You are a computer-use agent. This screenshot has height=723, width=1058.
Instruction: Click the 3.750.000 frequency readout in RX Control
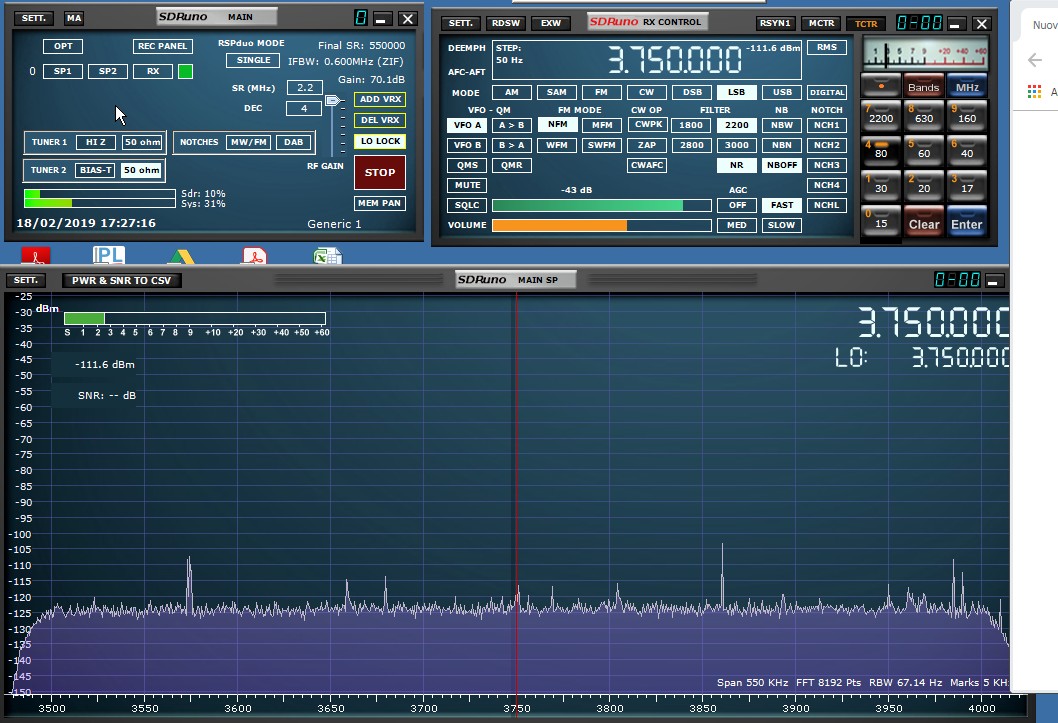pos(675,59)
